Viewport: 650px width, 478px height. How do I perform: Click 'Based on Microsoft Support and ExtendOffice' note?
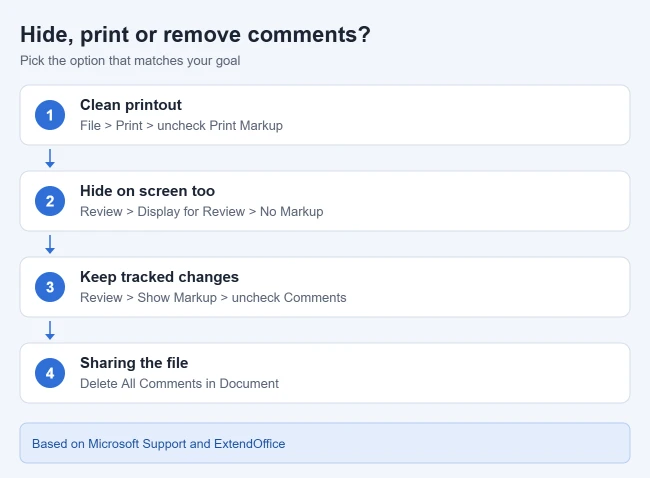pyautogui.click(x=159, y=444)
